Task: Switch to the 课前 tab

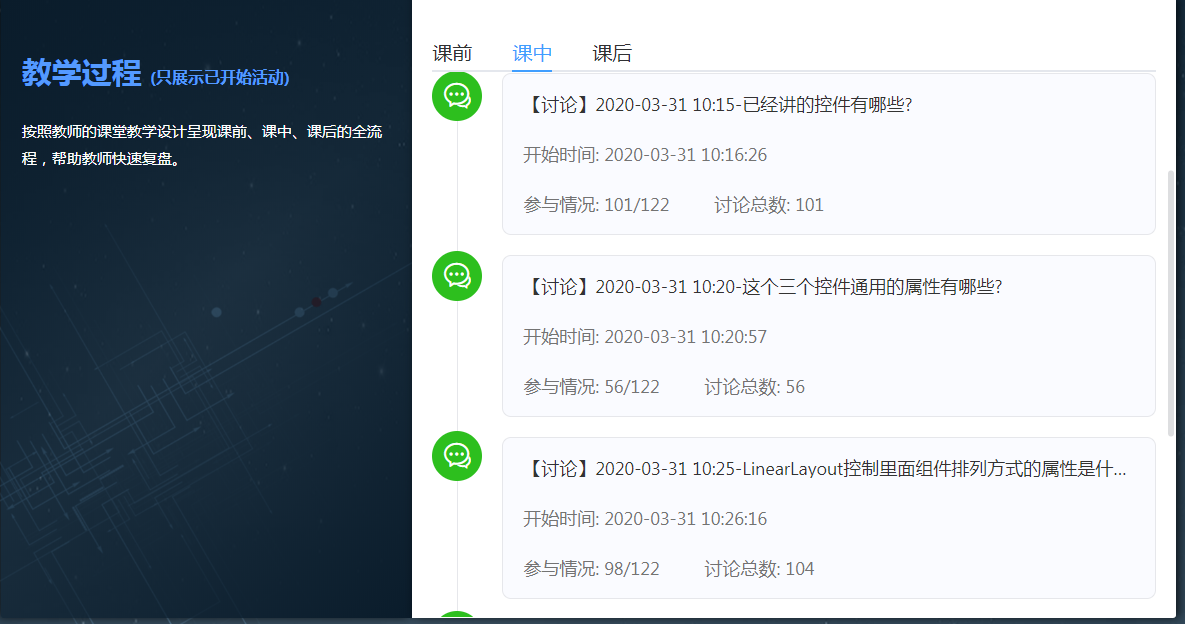Action: coord(452,54)
